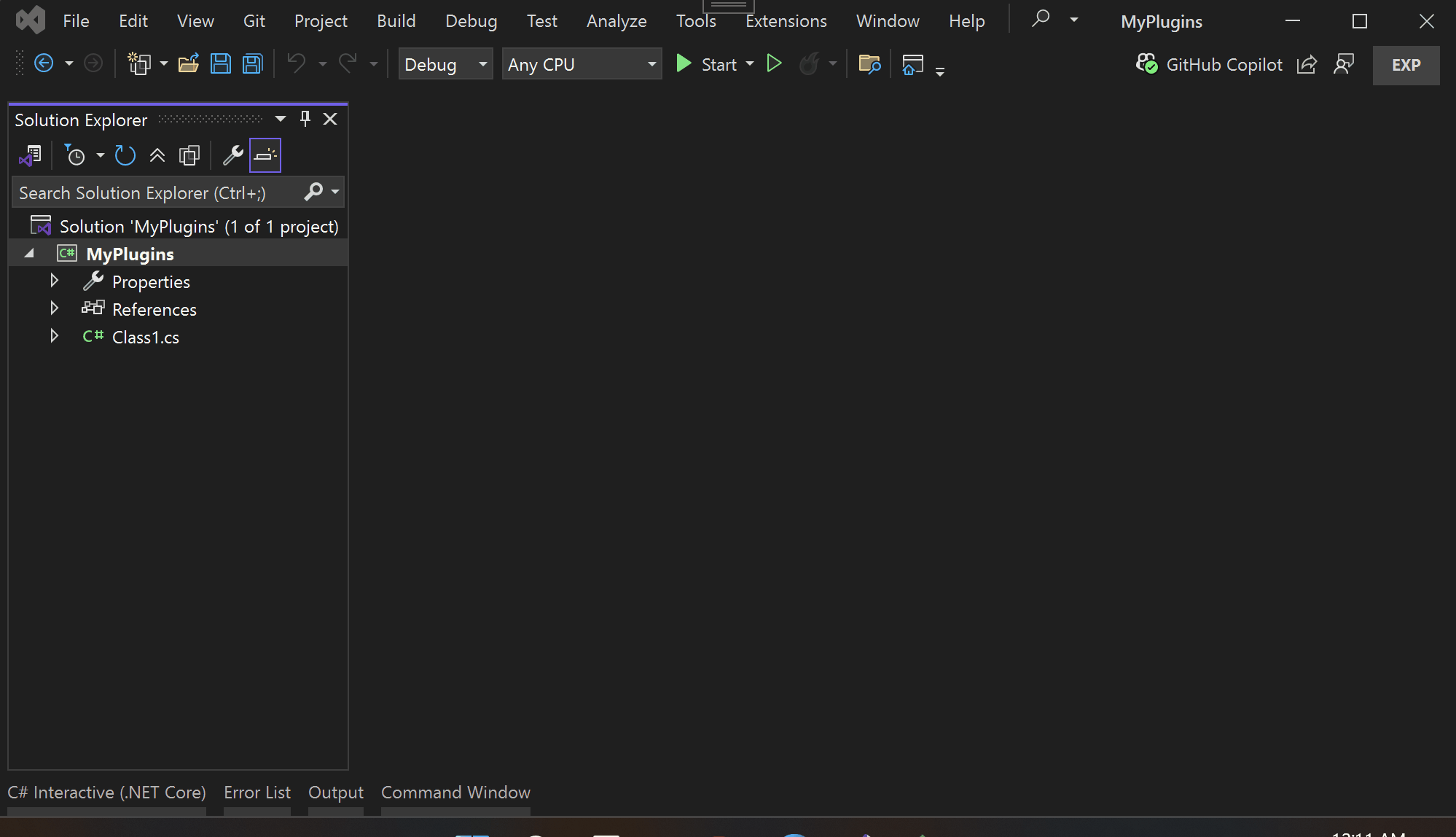The height and width of the screenshot is (837, 1456).
Task: Collapse all nodes with the double-chevron icon
Action: (x=157, y=155)
